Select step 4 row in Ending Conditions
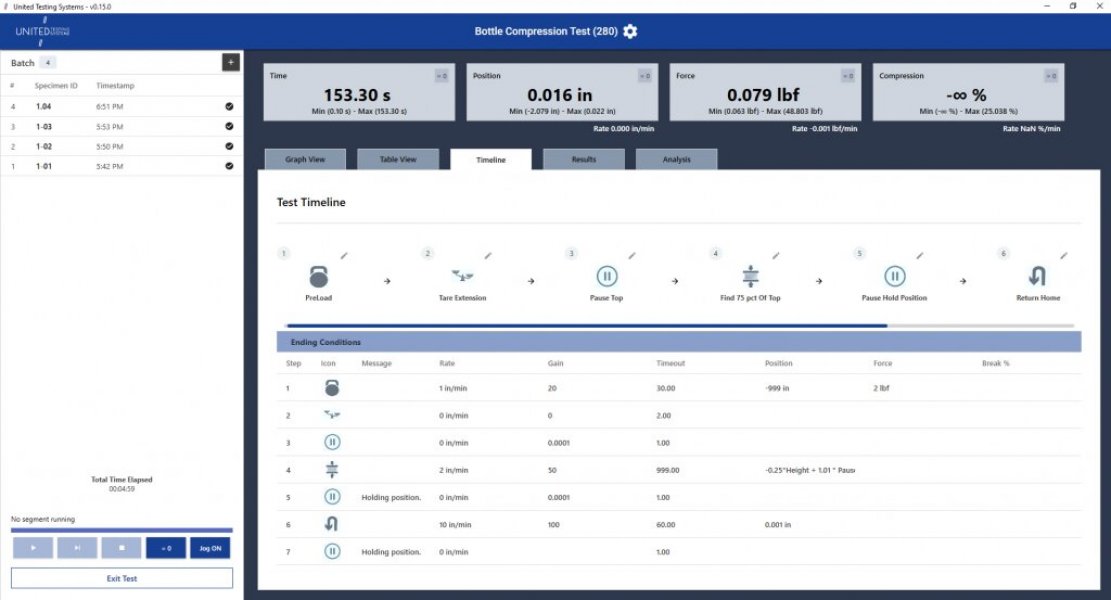Screen dimensions: 1111x600 click(679, 470)
